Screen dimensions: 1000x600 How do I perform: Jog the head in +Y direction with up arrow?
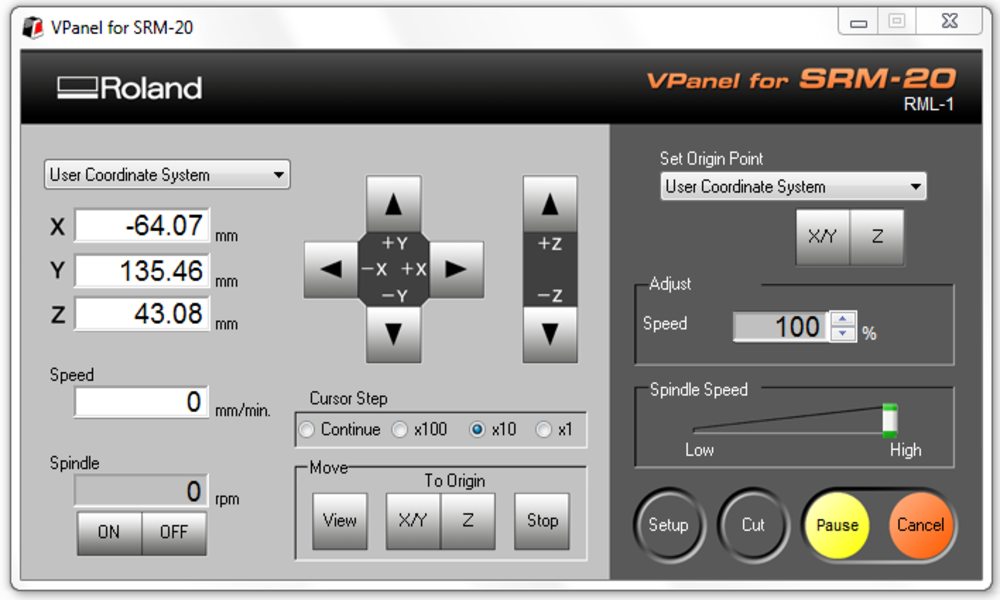393,204
